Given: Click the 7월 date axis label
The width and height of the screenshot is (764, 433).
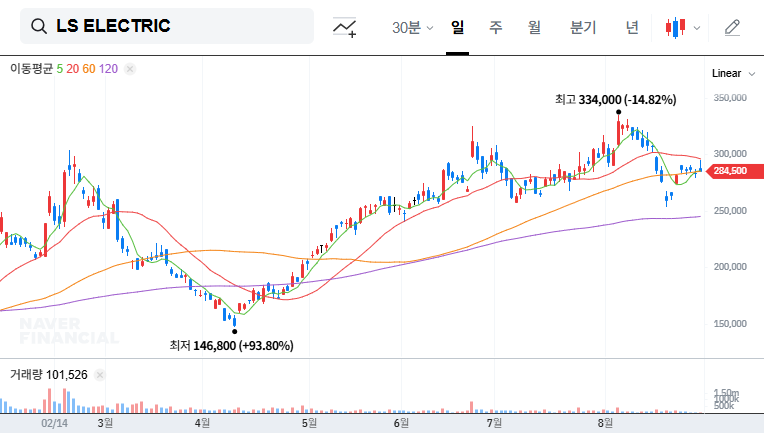Looking at the screenshot, I should (x=494, y=423).
